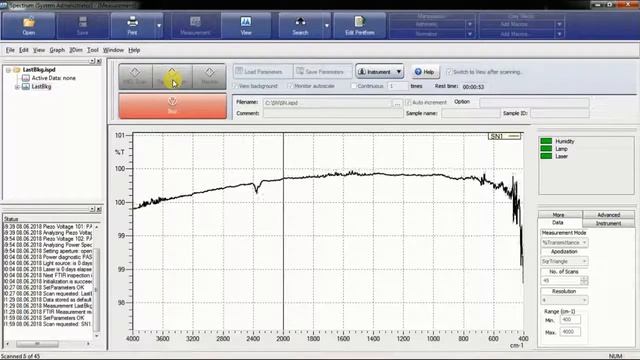Click the Edit Preform toolbar icon

(x=360, y=26)
